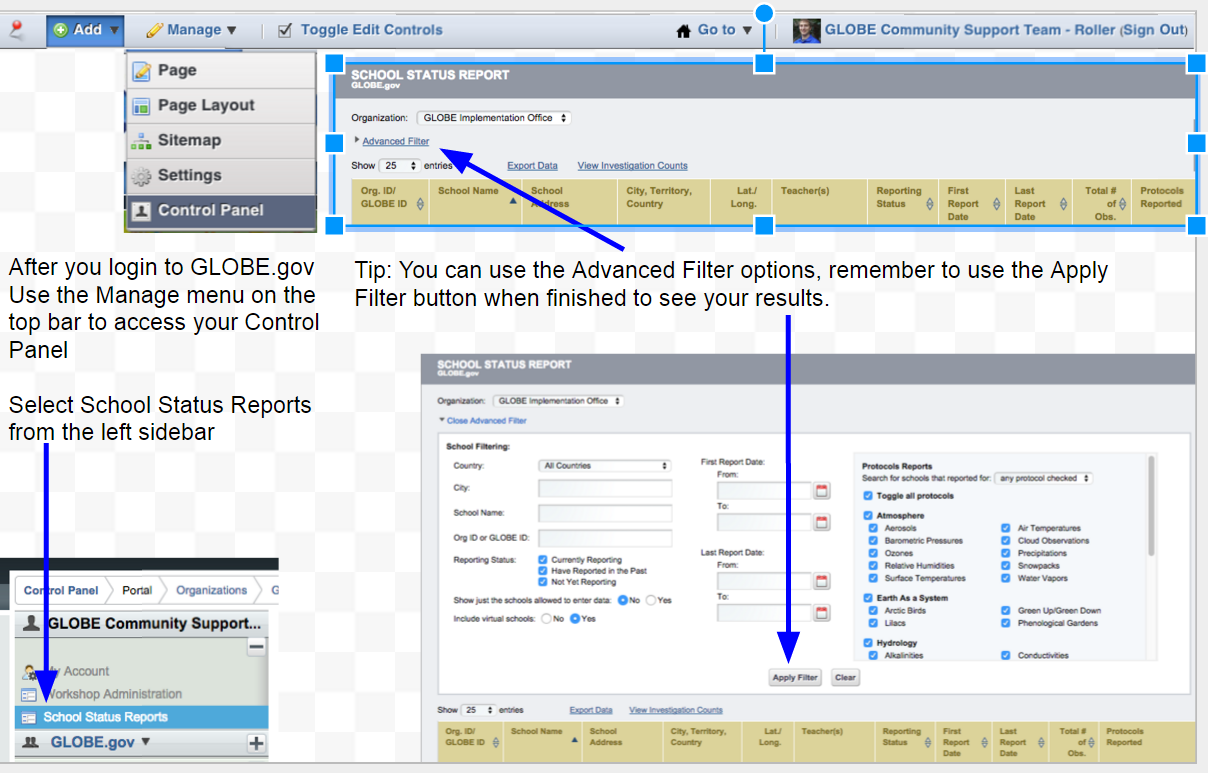Click the School Name filter input field
This screenshot has width=1208, height=773.
(605, 513)
